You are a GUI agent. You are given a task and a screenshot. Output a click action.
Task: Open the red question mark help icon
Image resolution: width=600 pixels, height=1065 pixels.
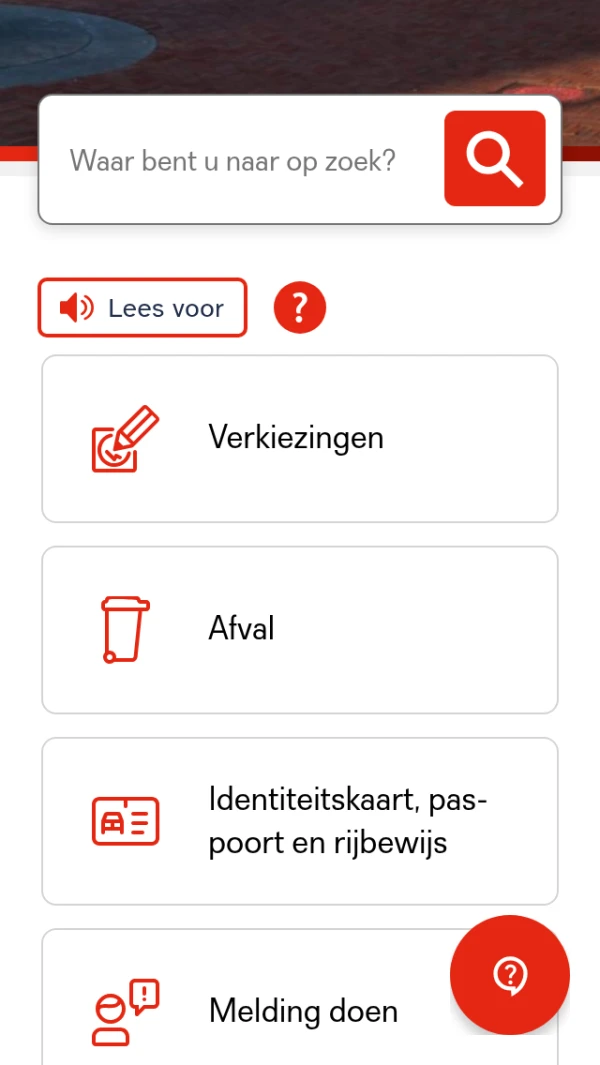(299, 308)
